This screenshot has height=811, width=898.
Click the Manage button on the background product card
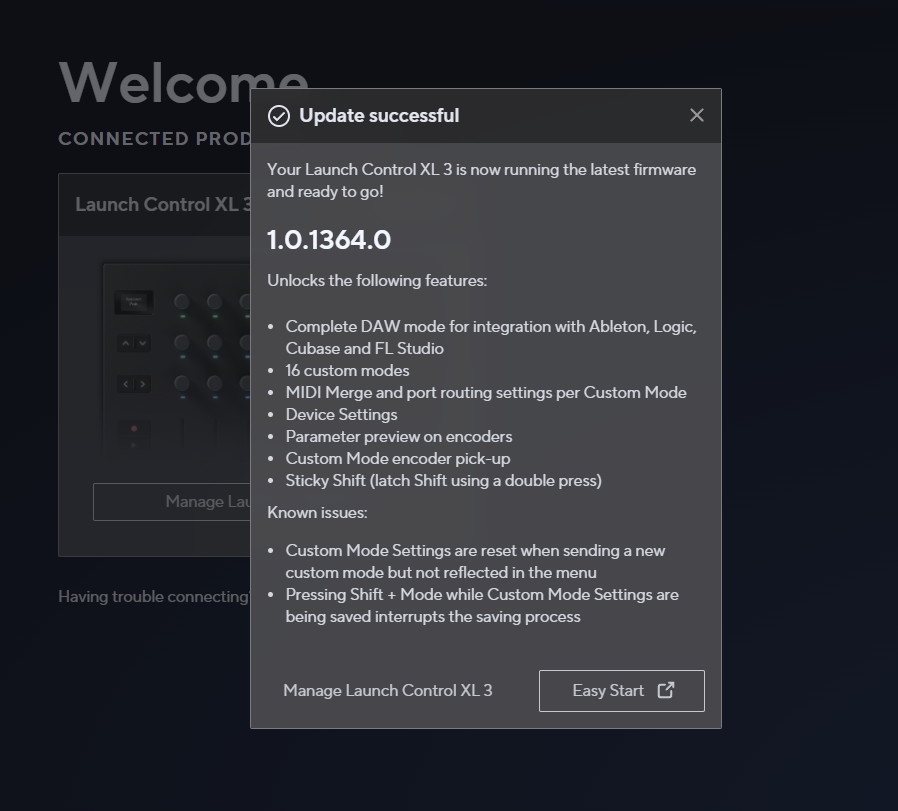click(172, 502)
